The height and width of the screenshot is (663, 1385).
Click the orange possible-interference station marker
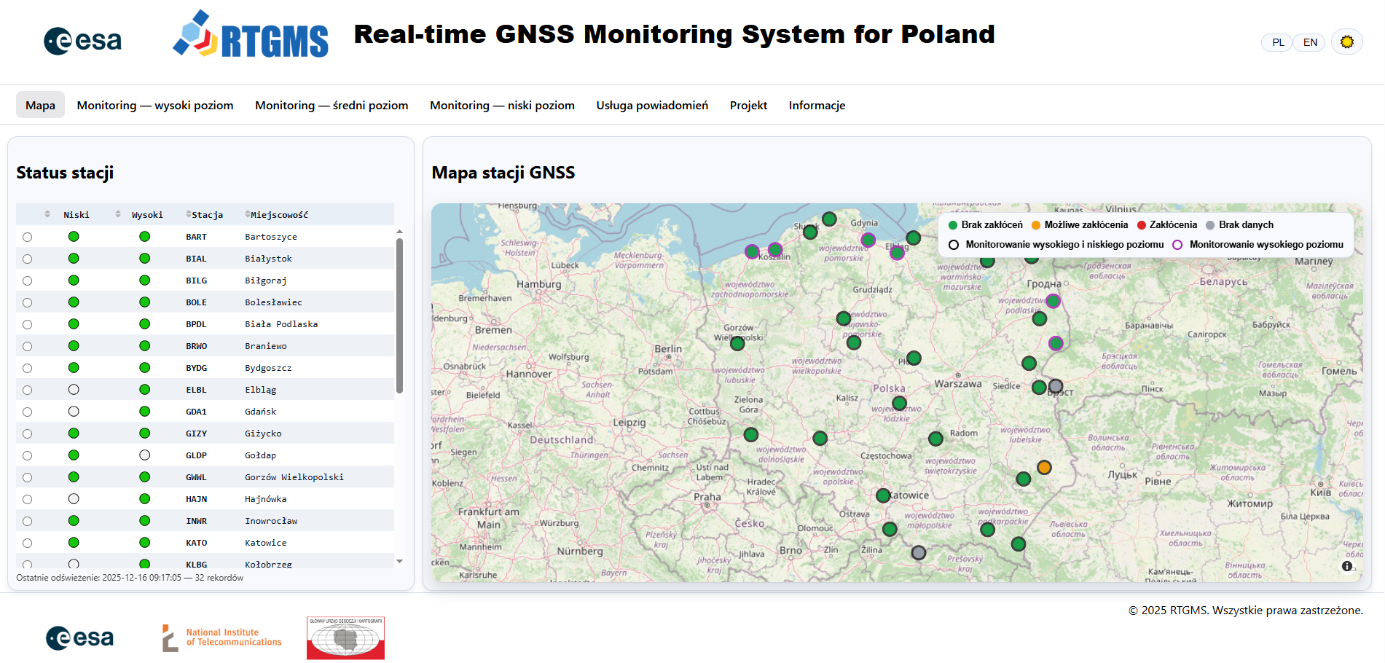(1044, 467)
